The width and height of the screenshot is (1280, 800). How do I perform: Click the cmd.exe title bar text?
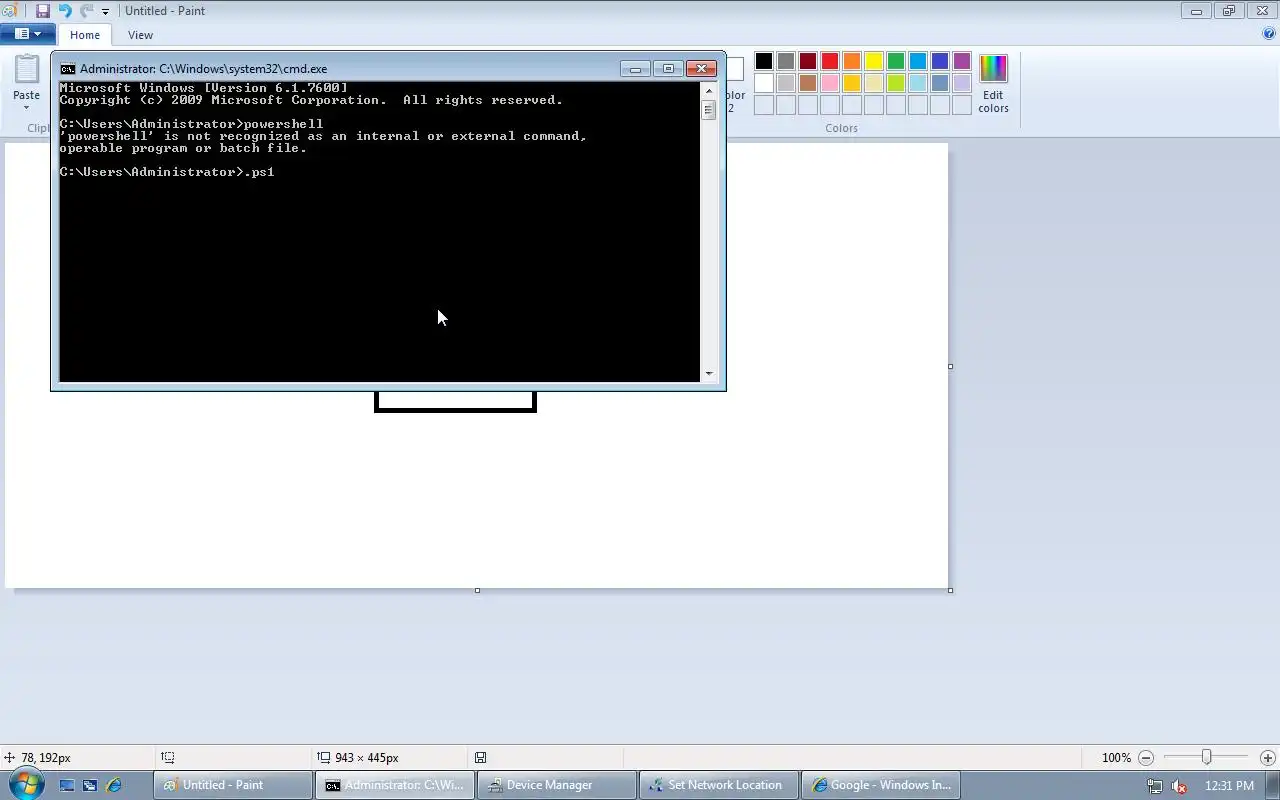(203, 69)
